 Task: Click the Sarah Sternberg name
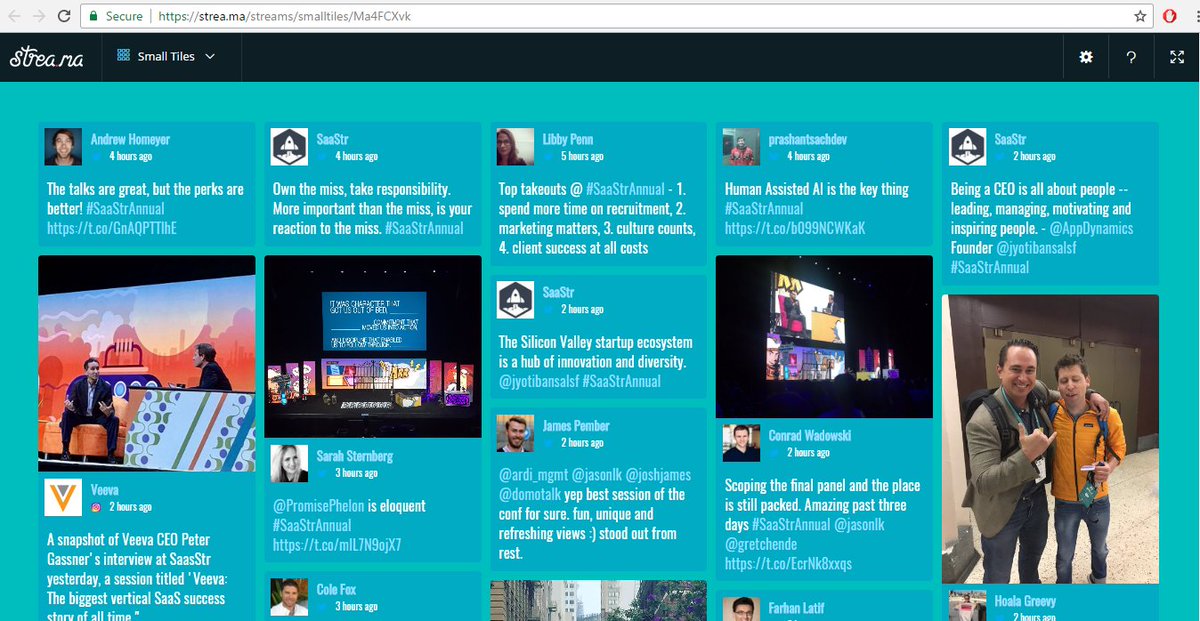click(x=355, y=456)
